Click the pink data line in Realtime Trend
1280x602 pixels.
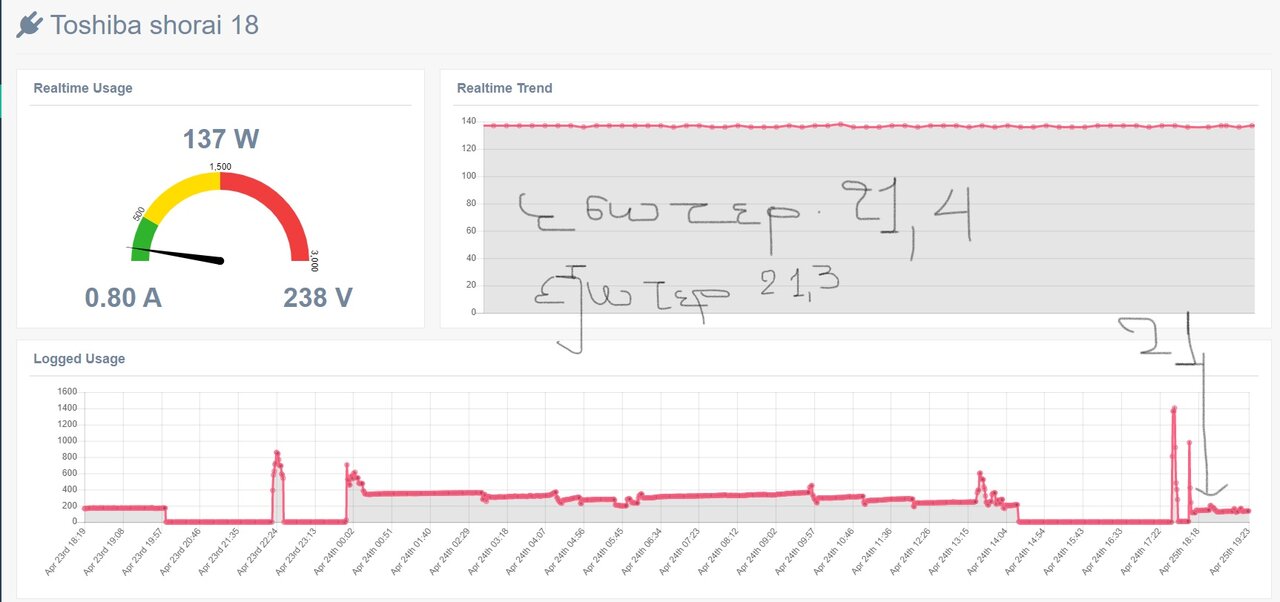click(868, 126)
